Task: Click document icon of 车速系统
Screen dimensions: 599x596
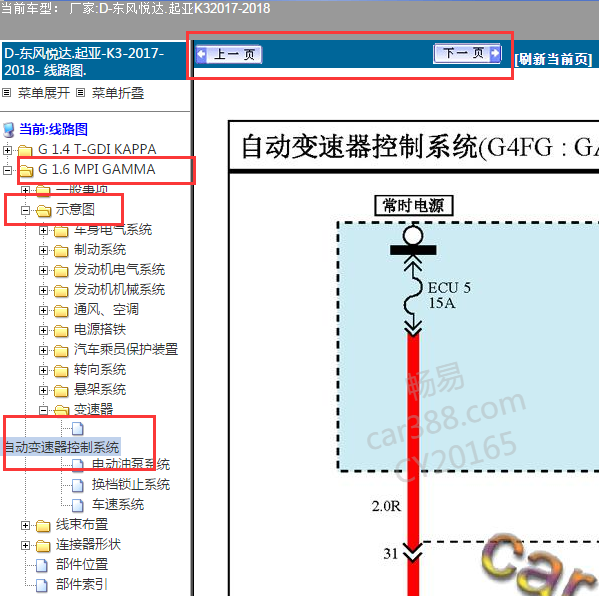Action: (x=78, y=505)
